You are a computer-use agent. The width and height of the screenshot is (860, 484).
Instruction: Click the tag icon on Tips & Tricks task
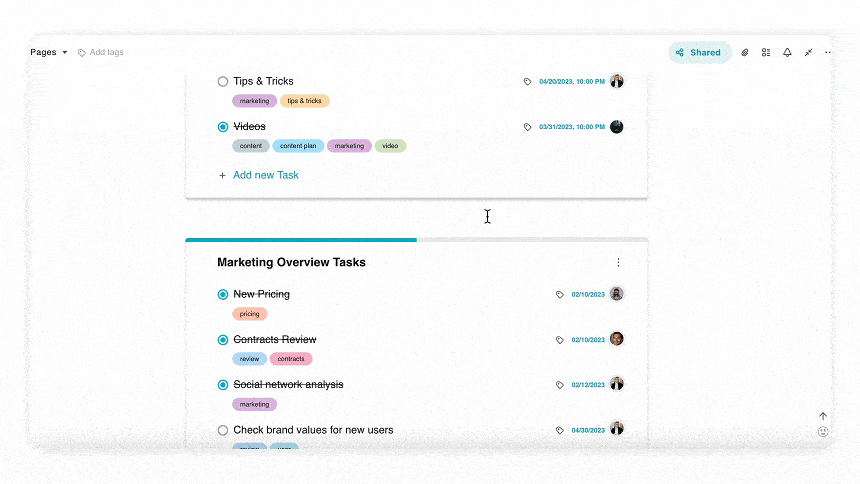click(527, 82)
